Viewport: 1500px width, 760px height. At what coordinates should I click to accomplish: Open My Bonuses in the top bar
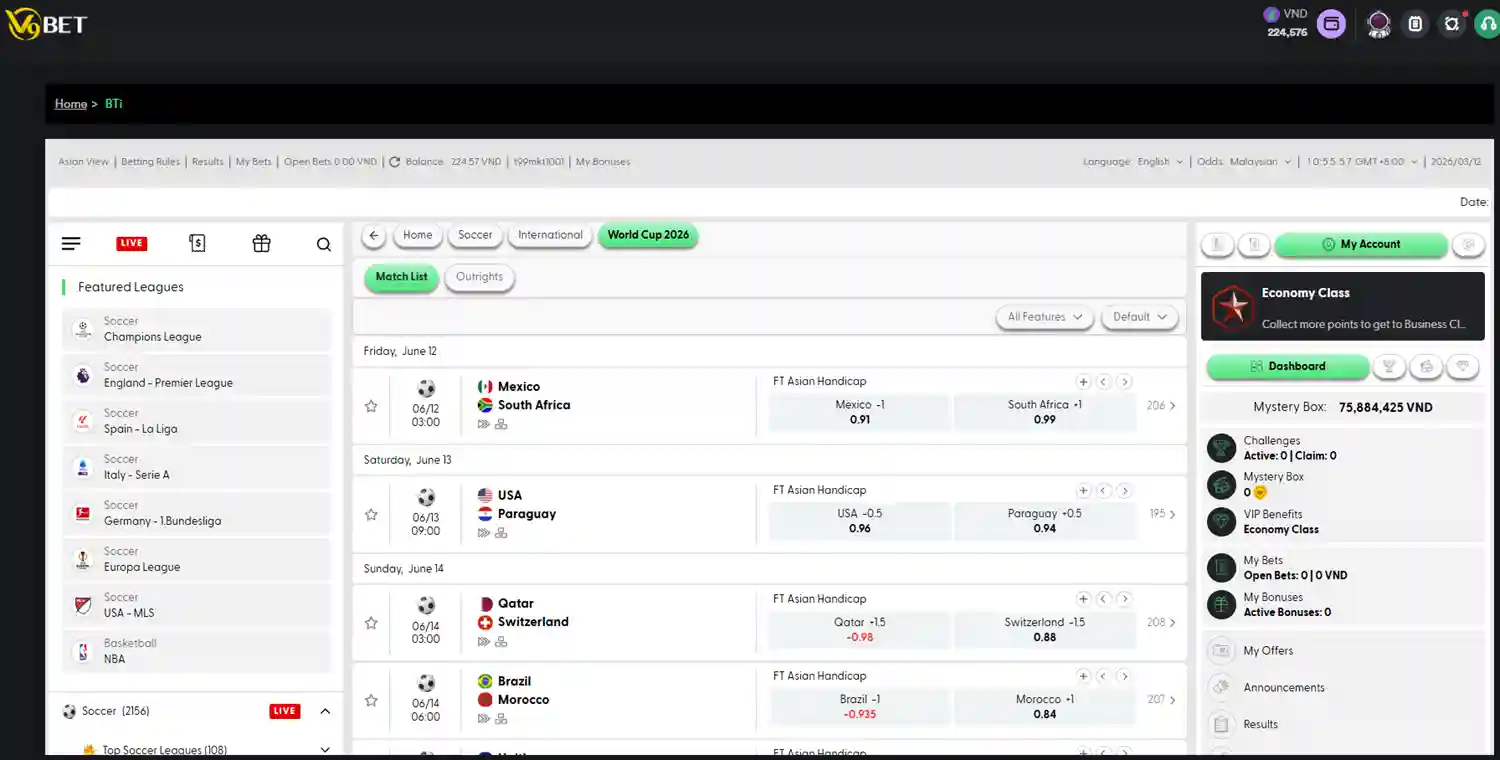pos(602,161)
